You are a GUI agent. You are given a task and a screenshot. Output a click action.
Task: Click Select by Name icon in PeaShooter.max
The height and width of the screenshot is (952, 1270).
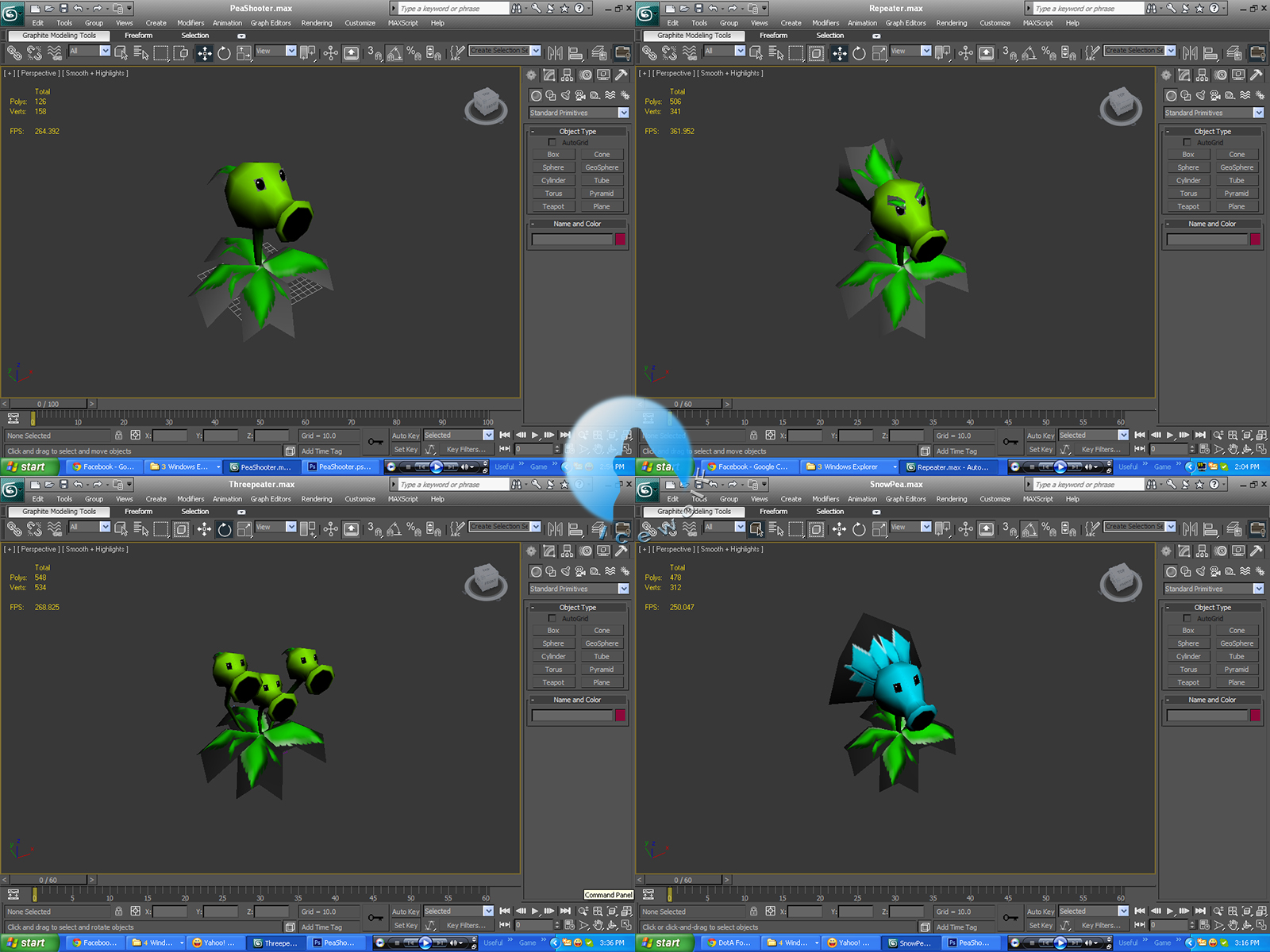(x=141, y=53)
